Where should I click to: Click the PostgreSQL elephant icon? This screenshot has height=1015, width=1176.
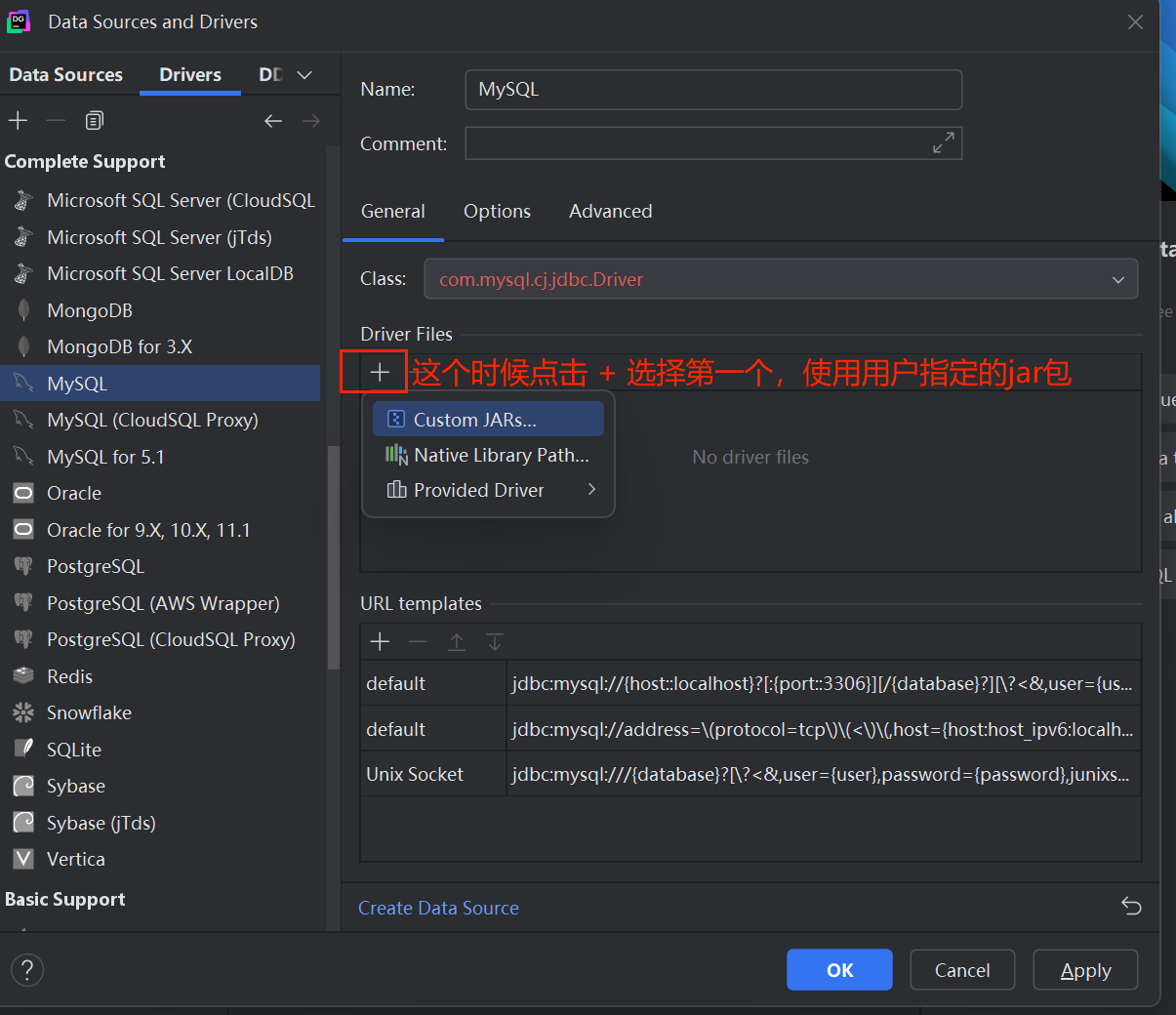pyautogui.click(x=23, y=567)
